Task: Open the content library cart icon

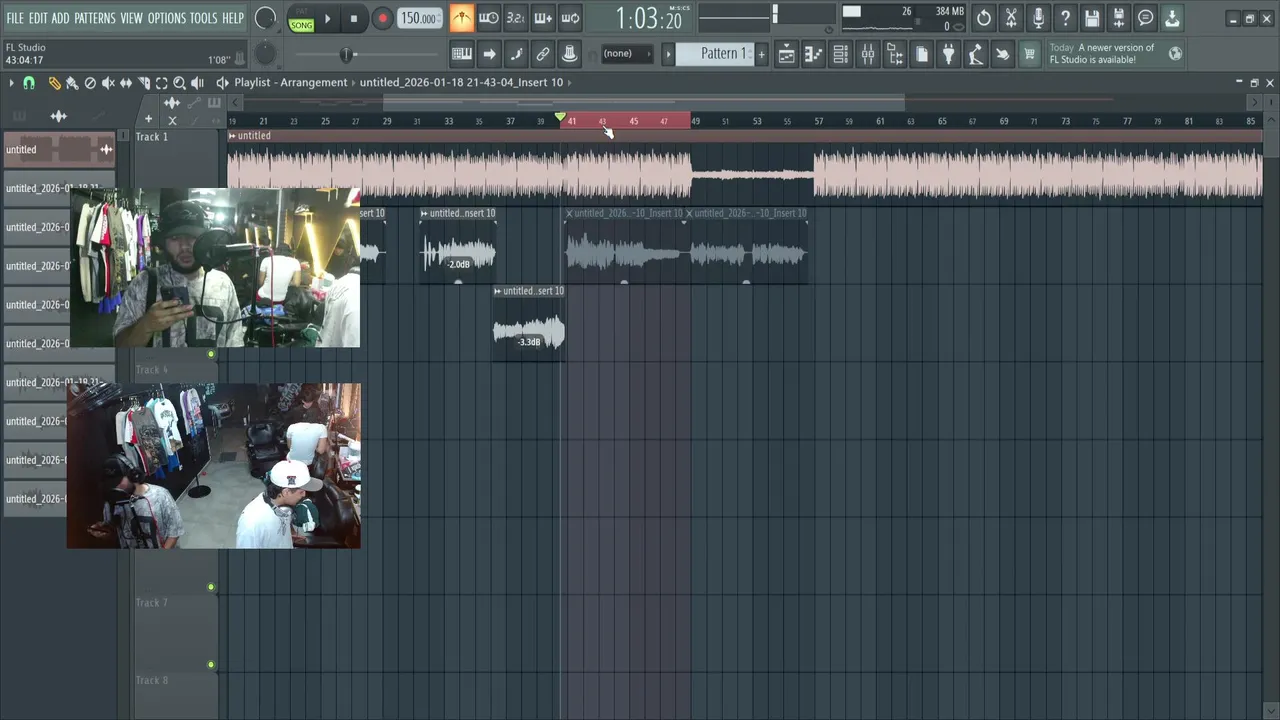Action: [1029, 54]
